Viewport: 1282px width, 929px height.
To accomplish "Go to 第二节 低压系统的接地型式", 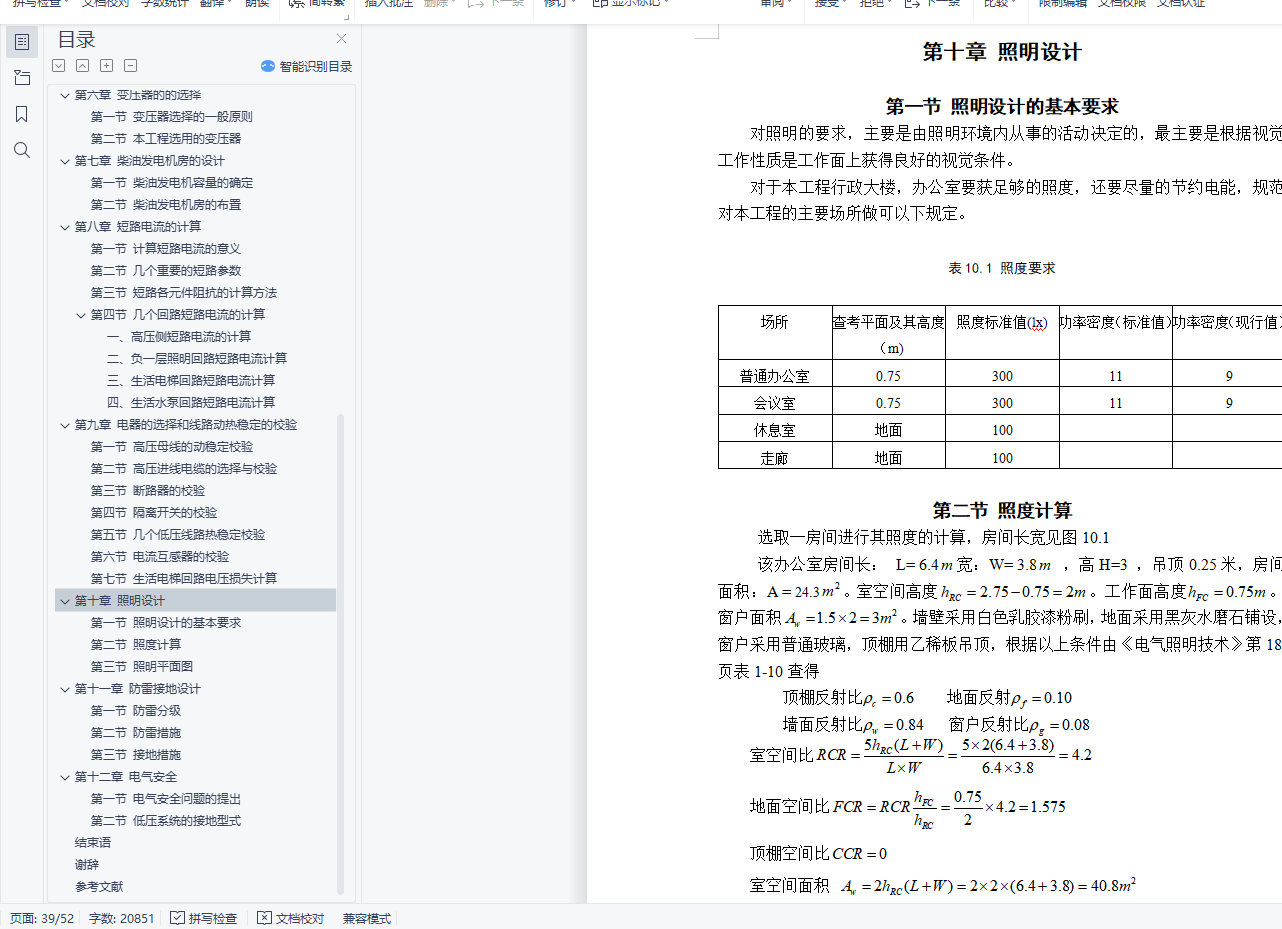I will [166, 821].
